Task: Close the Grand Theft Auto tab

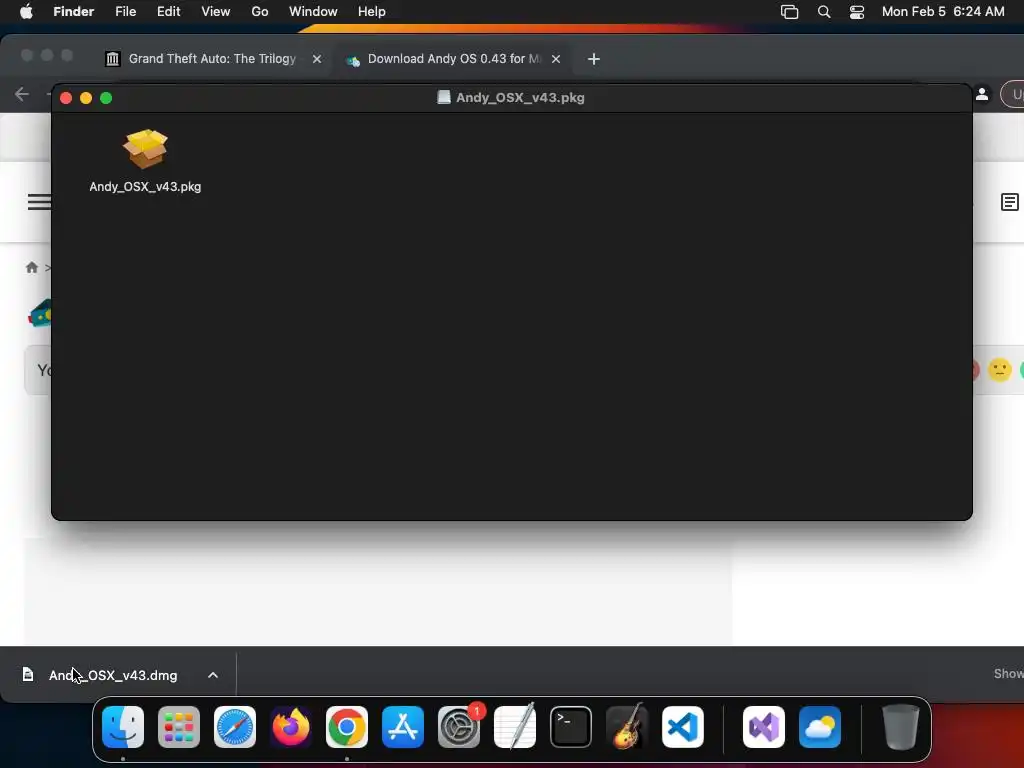Action: (x=317, y=59)
